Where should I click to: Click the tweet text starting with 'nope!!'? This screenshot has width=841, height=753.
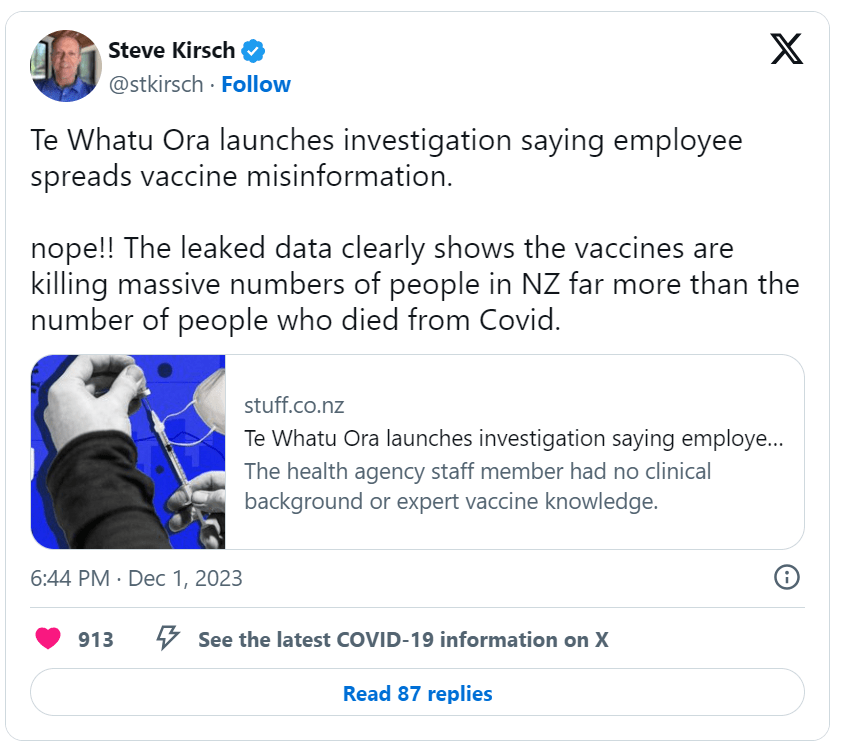point(414,284)
